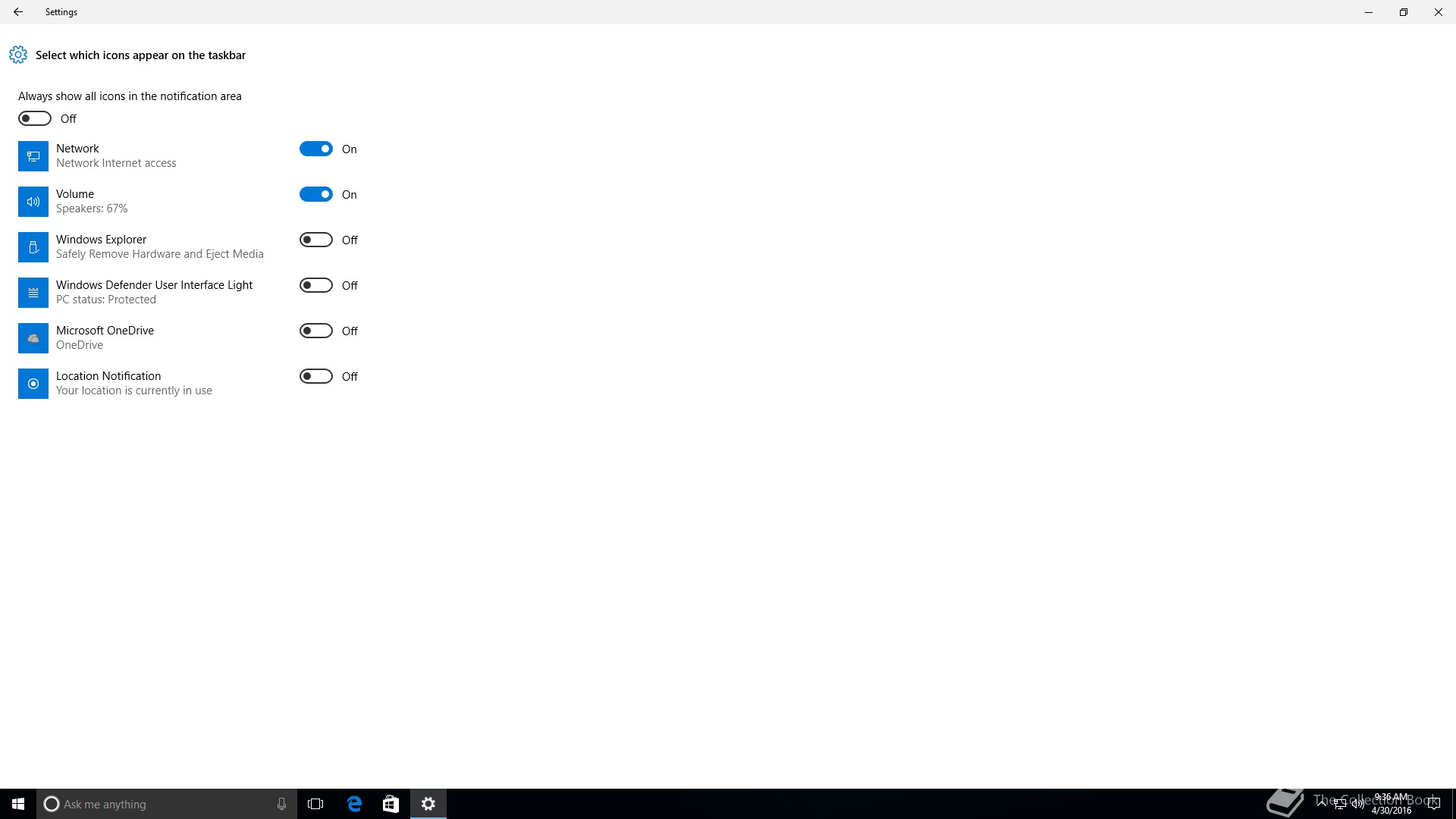Click the Location Notification icon
Image resolution: width=1456 pixels, height=819 pixels.
(33, 384)
